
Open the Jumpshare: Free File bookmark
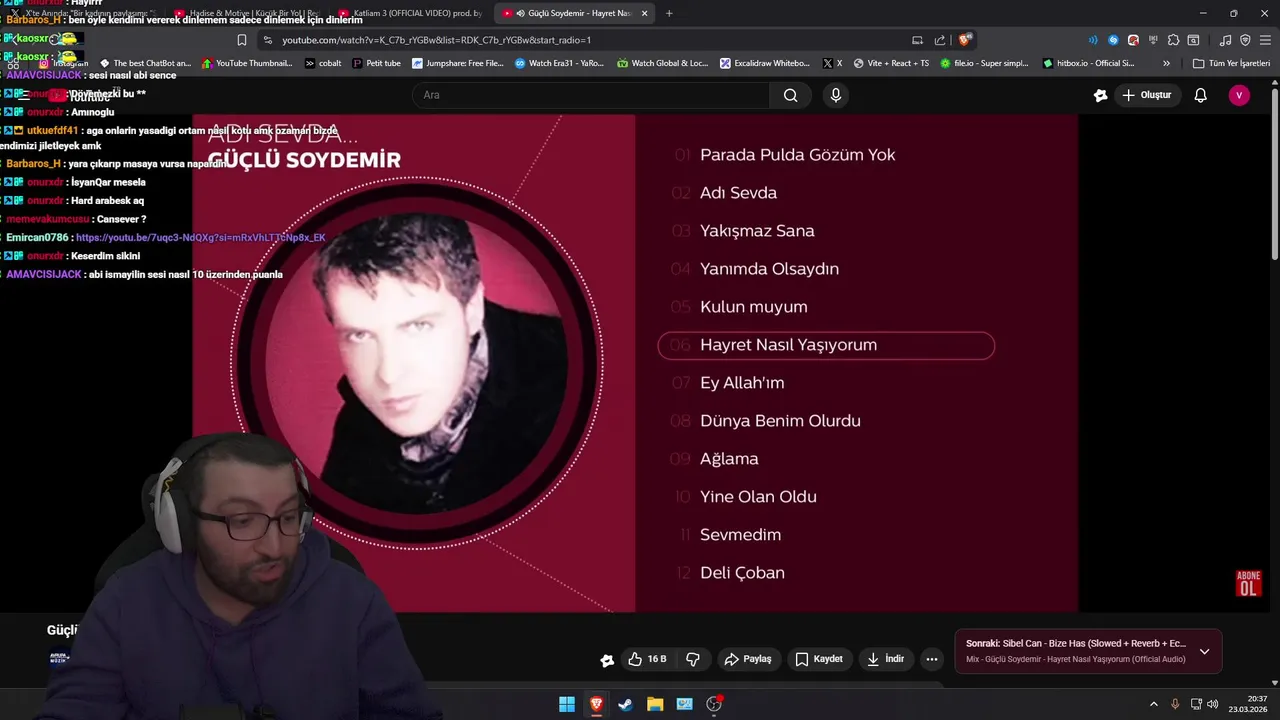click(x=458, y=63)
